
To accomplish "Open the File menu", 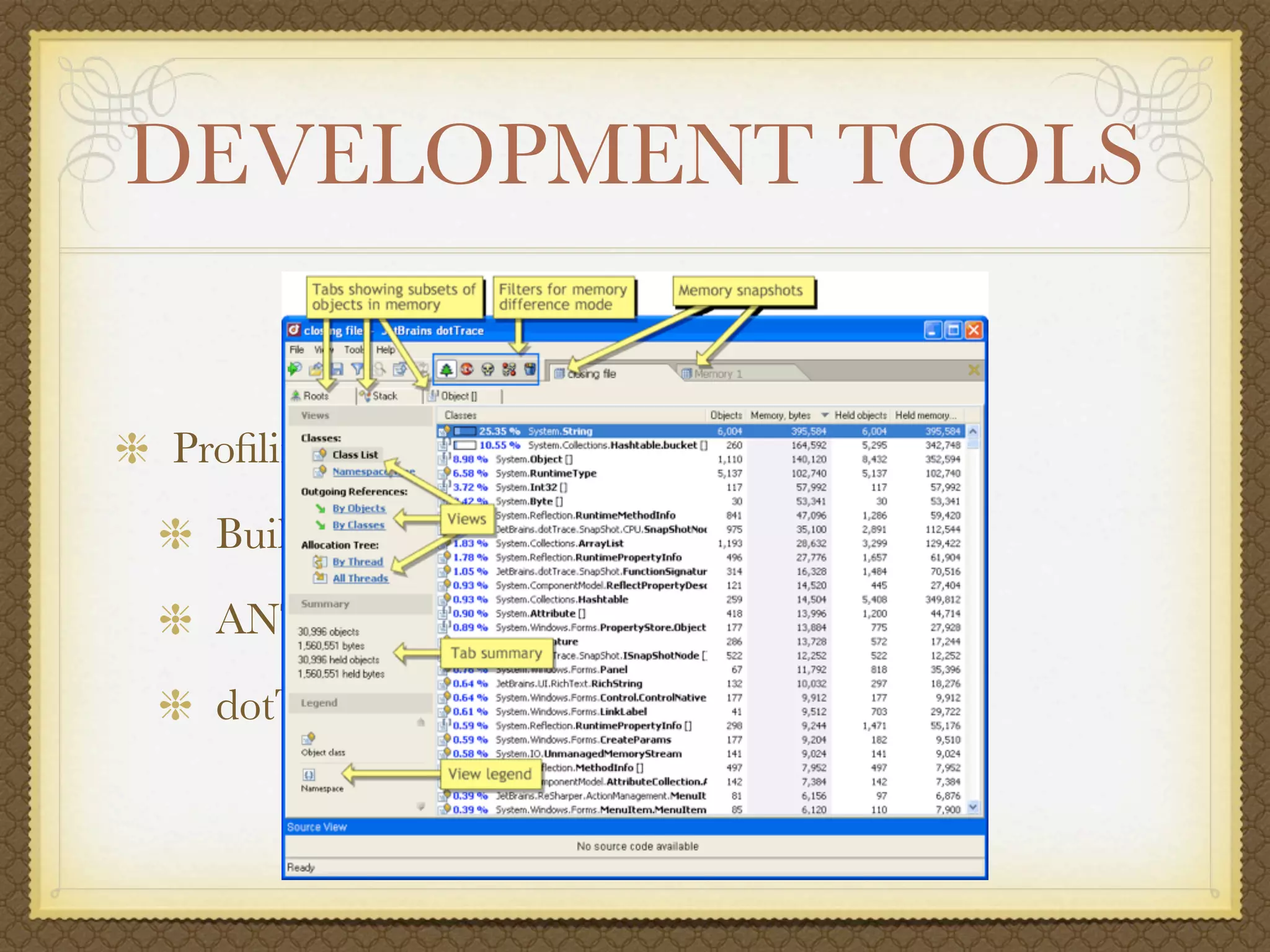I will (297, 350).
